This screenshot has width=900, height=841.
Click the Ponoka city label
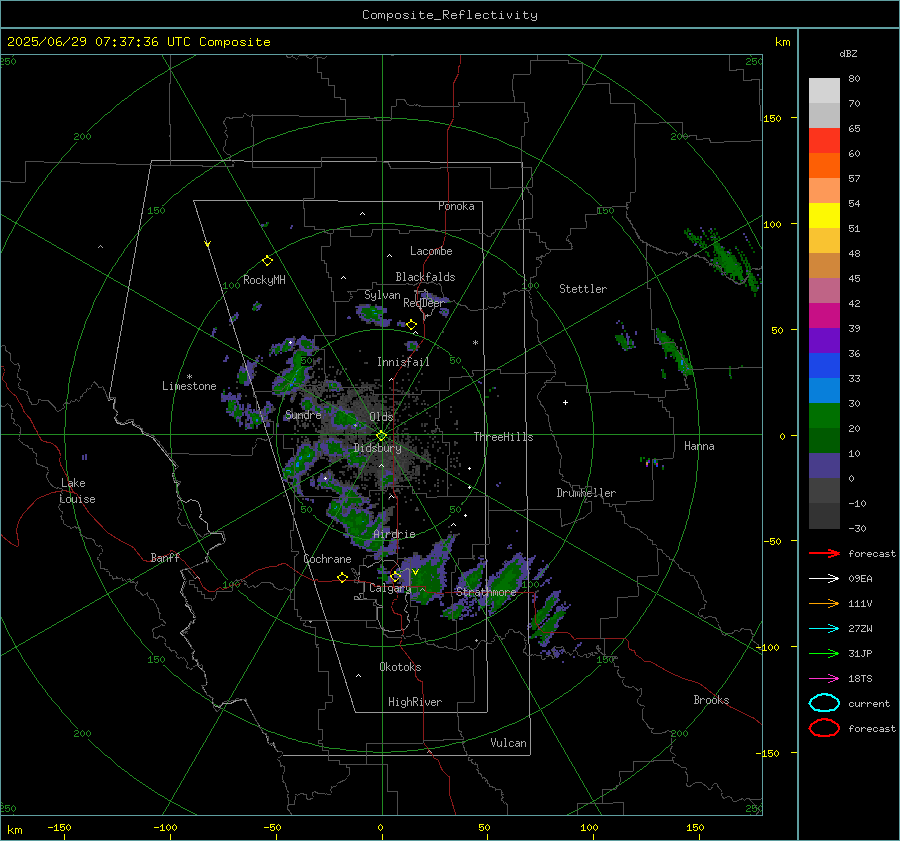pyautogui.click(x=456, y=206)
